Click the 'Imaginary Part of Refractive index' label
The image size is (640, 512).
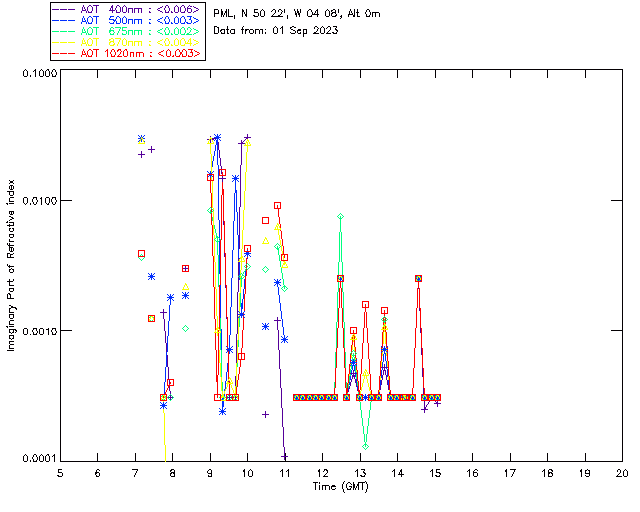click(11, 265)
